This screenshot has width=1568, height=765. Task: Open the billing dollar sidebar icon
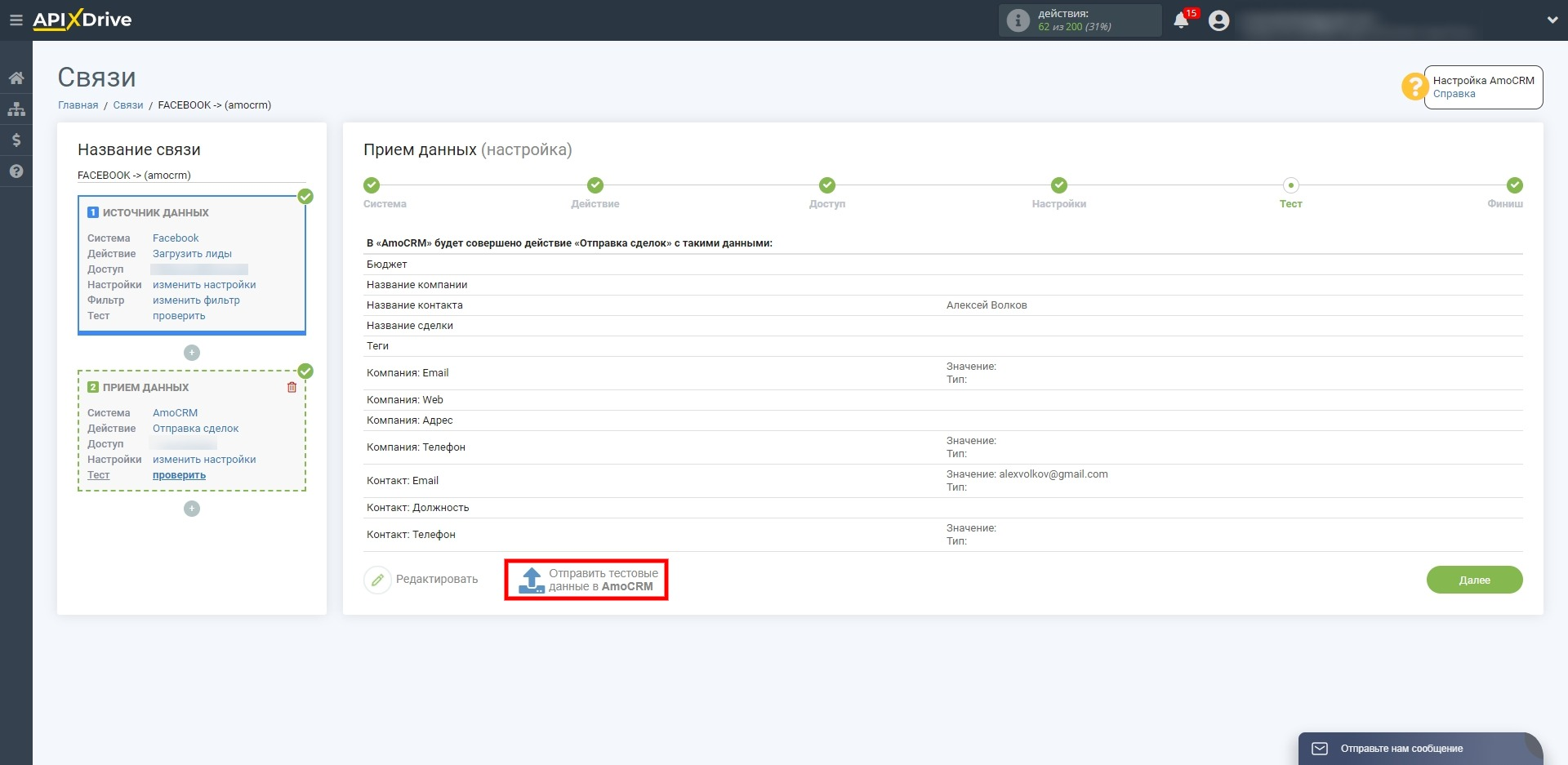tap(16, 140)
